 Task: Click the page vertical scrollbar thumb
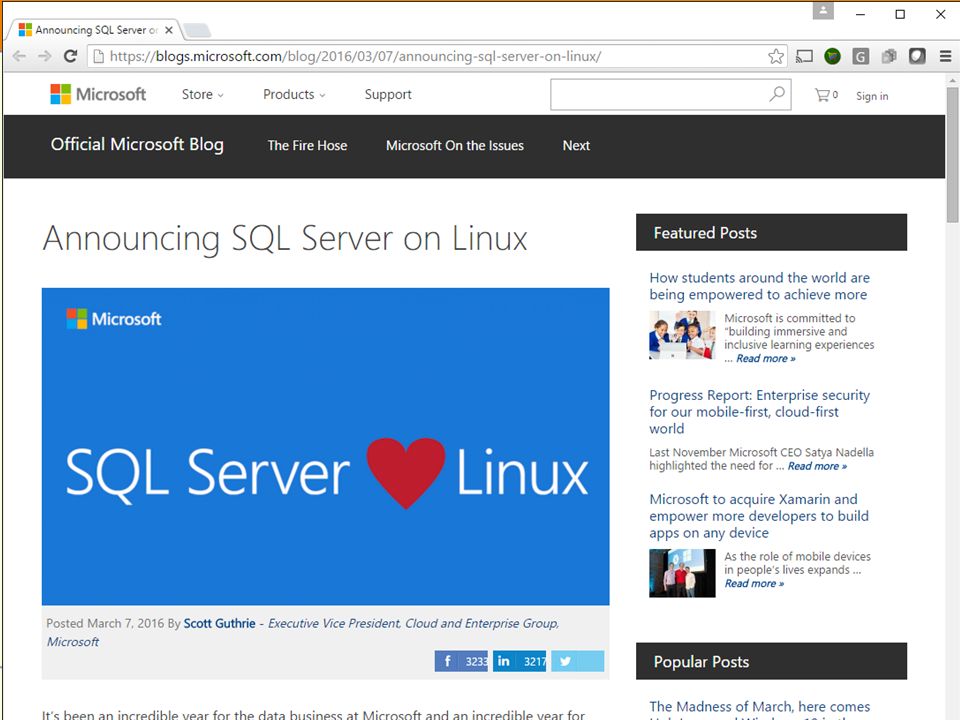[x=952, y=154]
